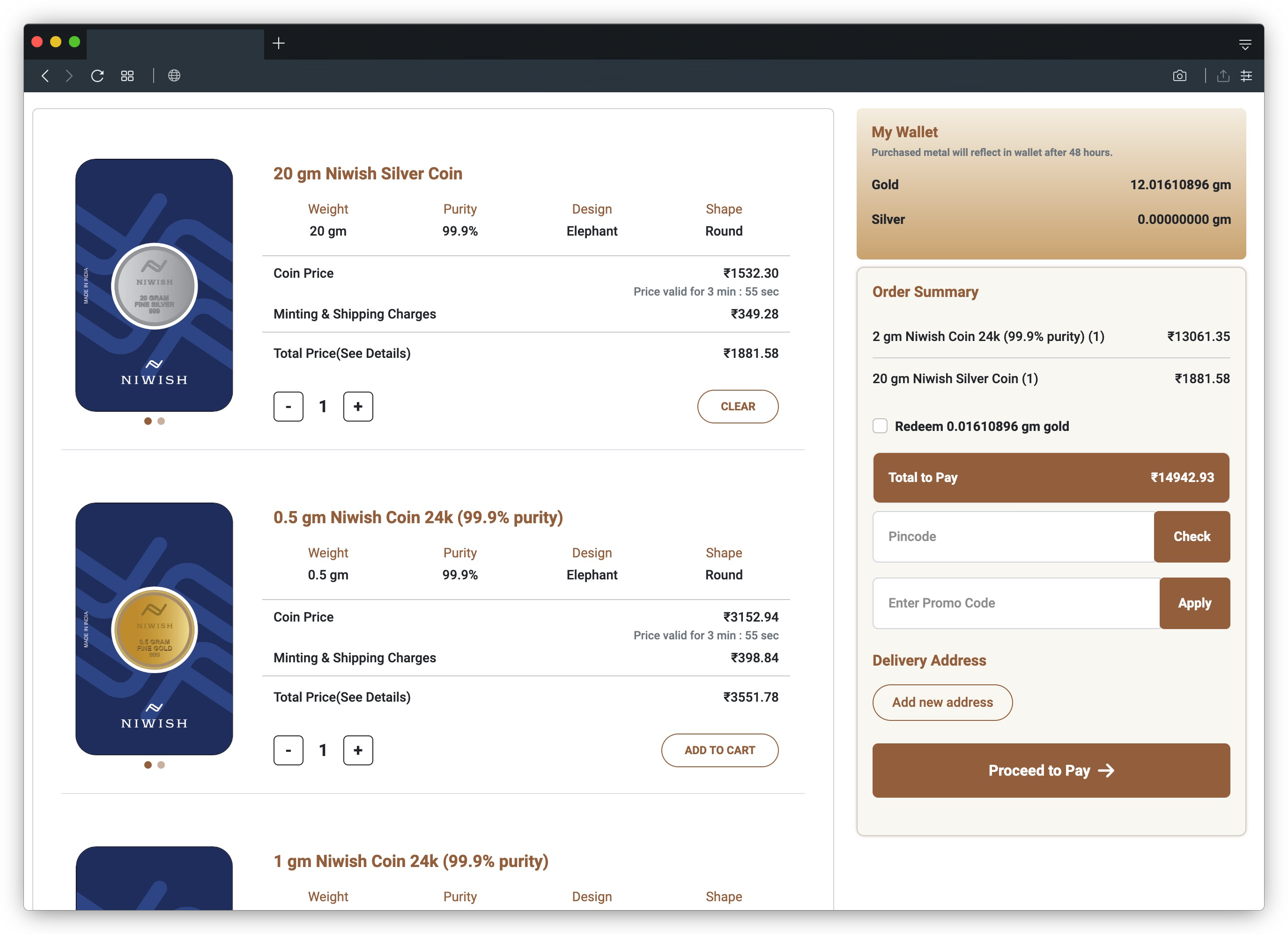Click the wallet Gold balance 12.01610896 gm
Screen dimensions: 1288x934
coord(1180,185)
